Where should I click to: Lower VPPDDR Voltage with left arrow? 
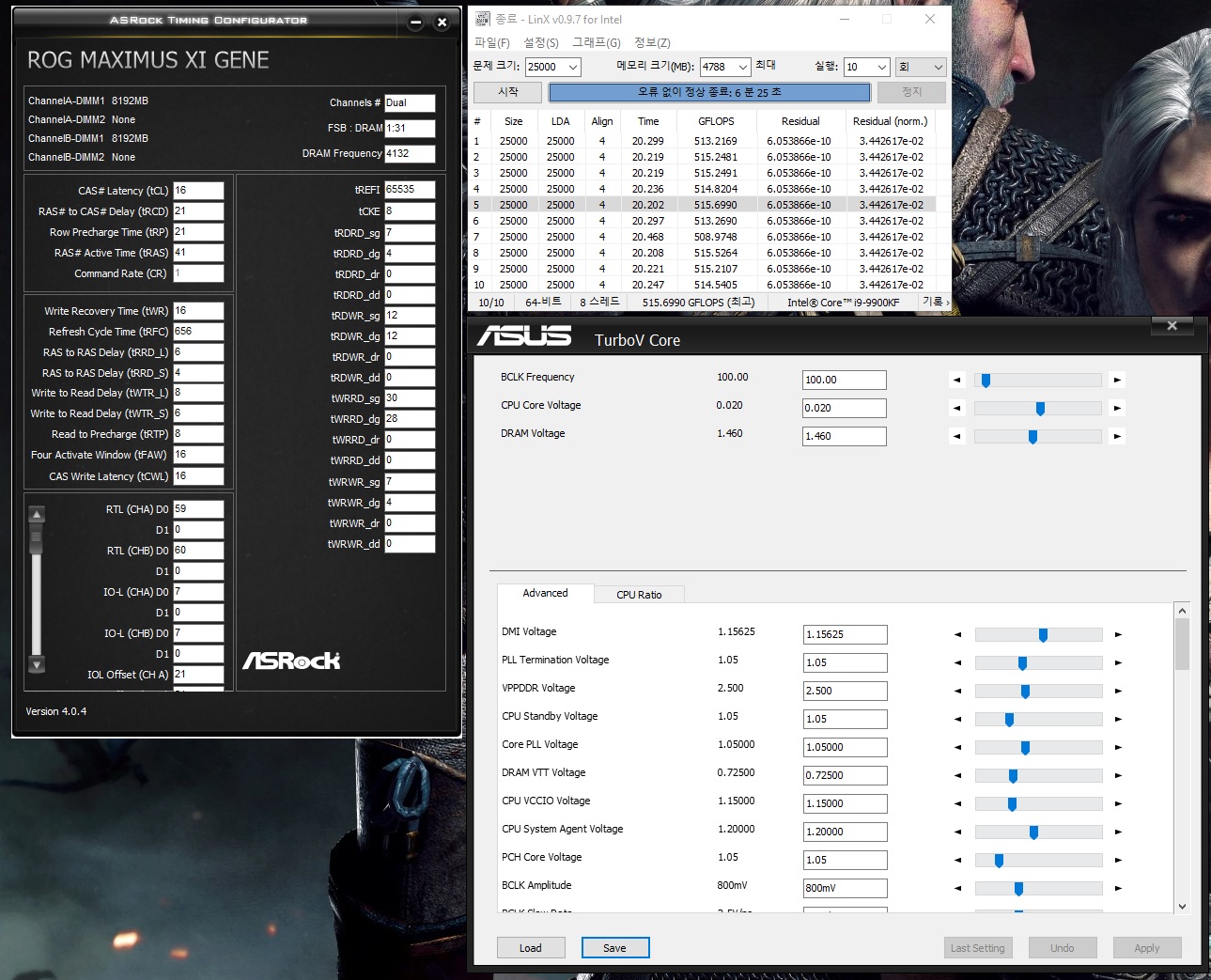(958, 691)
